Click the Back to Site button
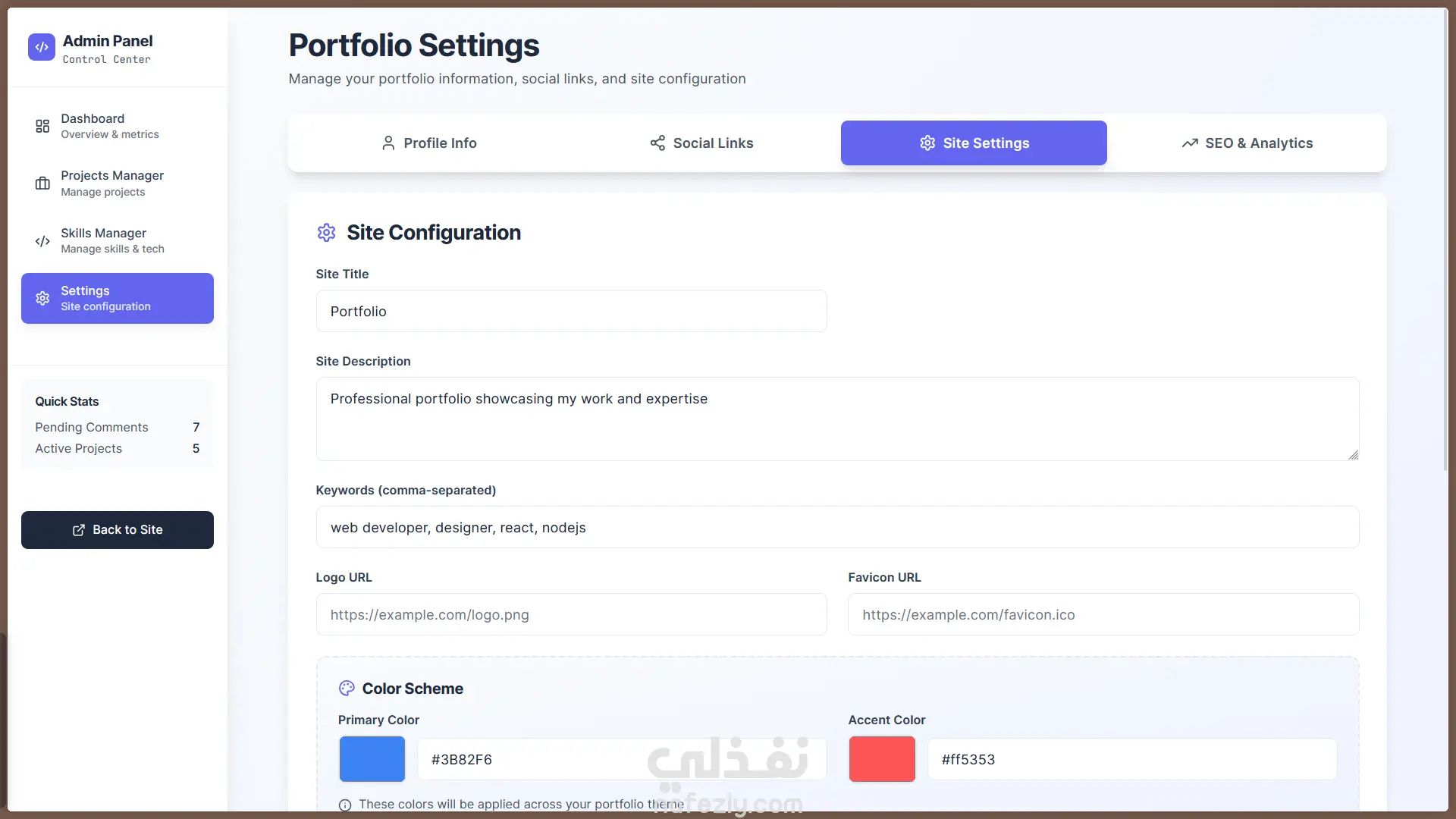This screenshot has height=819, width=1456. 118,530
